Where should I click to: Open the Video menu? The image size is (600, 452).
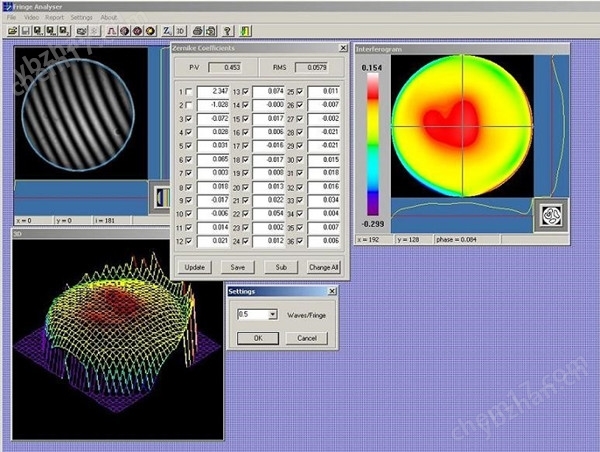[31, 17]
